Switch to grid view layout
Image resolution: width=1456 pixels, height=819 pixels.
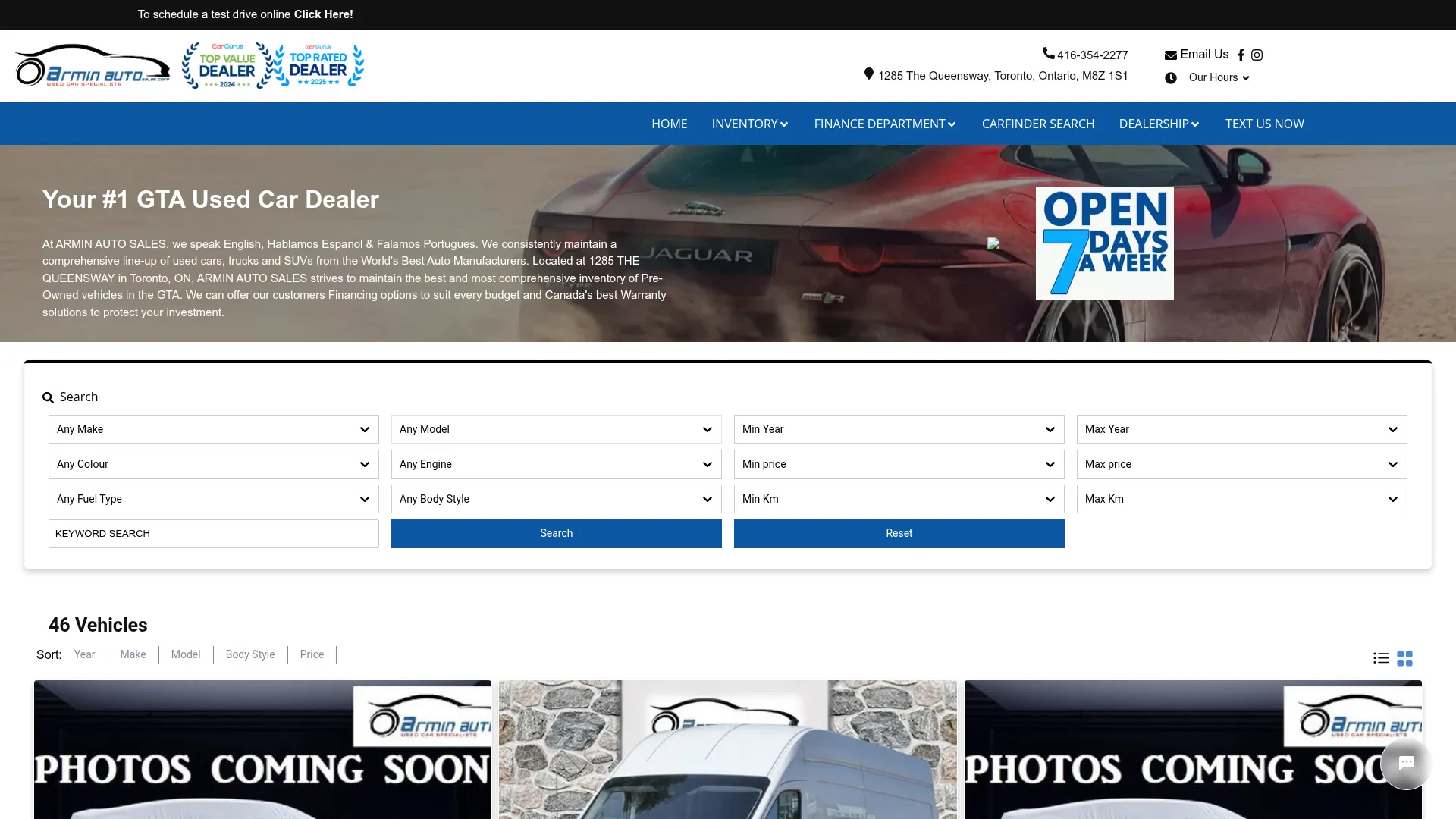(1405, 658)
